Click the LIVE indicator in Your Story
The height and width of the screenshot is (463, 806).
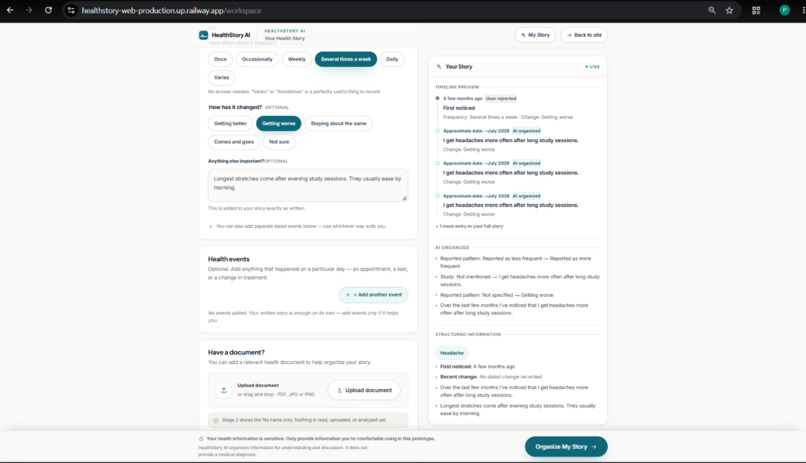tap(592, 67)
